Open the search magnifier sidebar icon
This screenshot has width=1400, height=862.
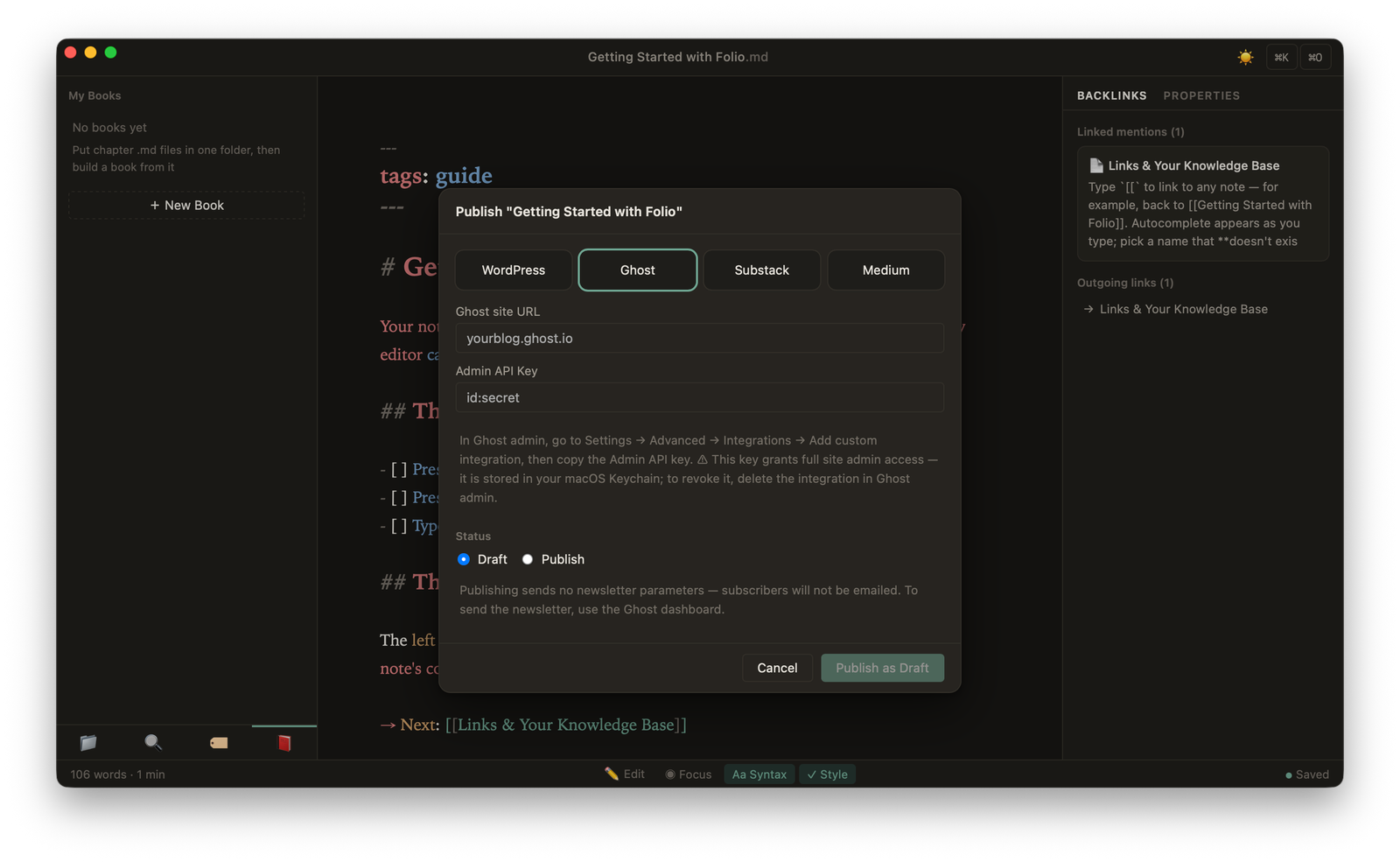pos(153,743)
